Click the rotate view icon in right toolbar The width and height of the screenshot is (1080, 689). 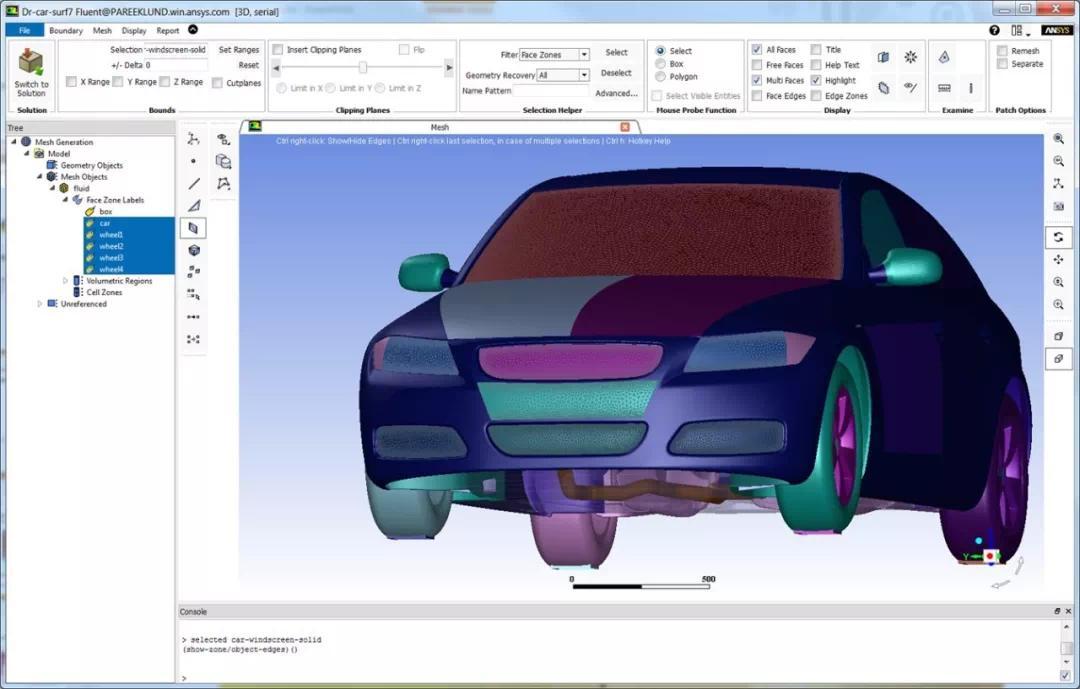point(1058,237)
